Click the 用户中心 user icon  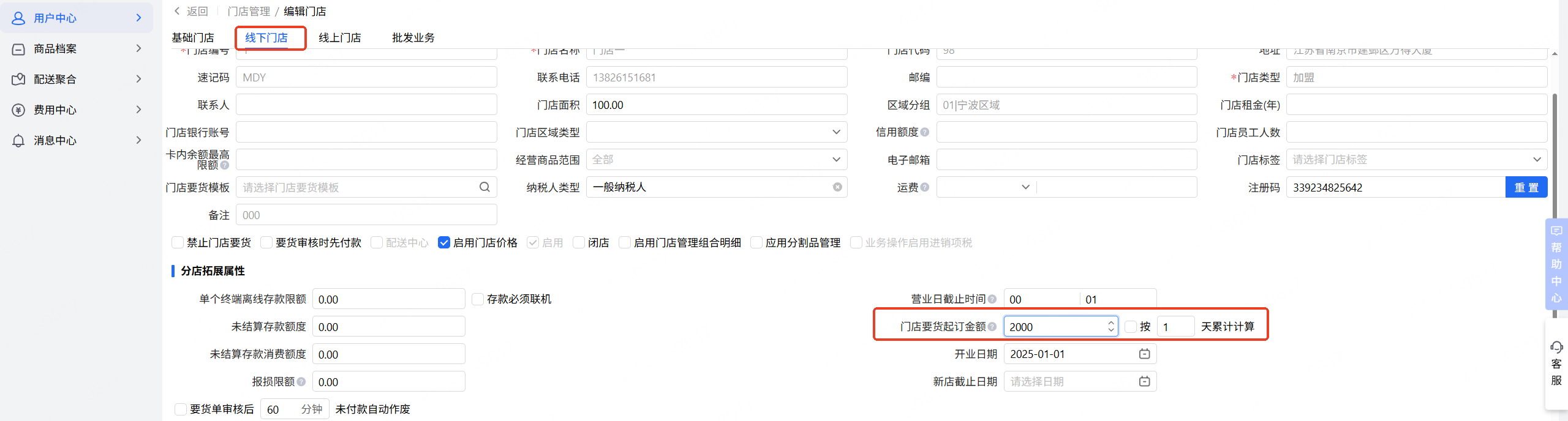click(18, 18)
